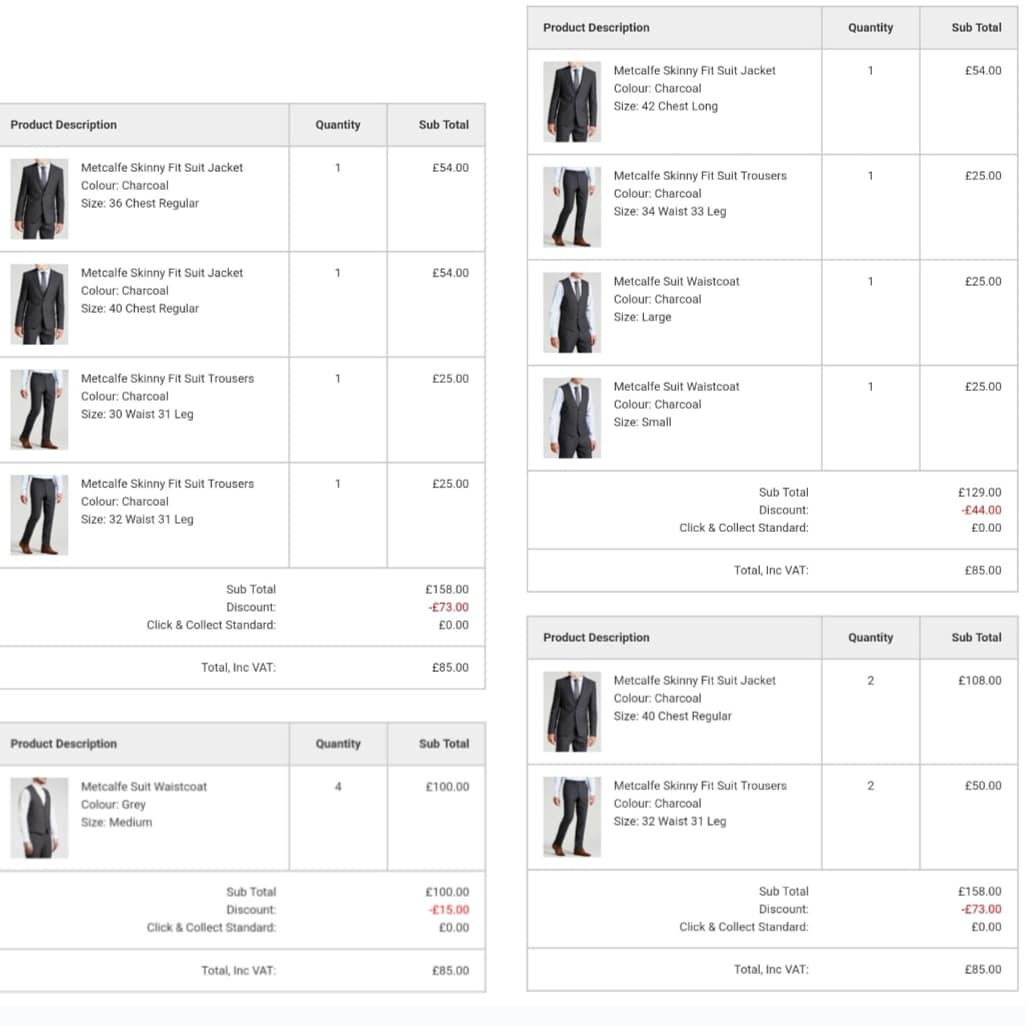Click the quantity 4 value for the grey waistcoat

click(x=338, y=787)
